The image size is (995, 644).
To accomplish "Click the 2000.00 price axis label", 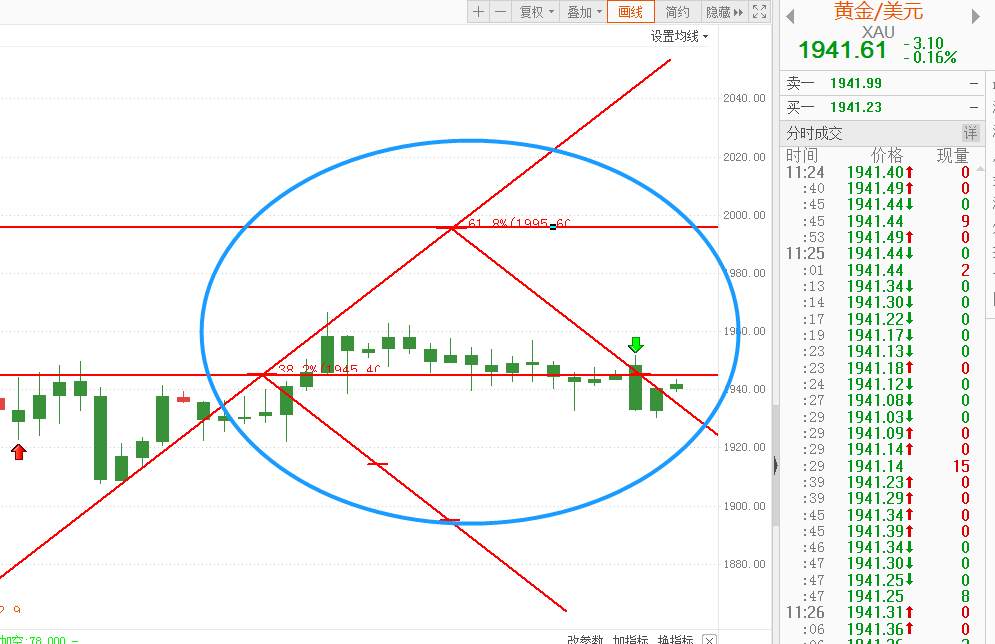I will coord(744,215).
